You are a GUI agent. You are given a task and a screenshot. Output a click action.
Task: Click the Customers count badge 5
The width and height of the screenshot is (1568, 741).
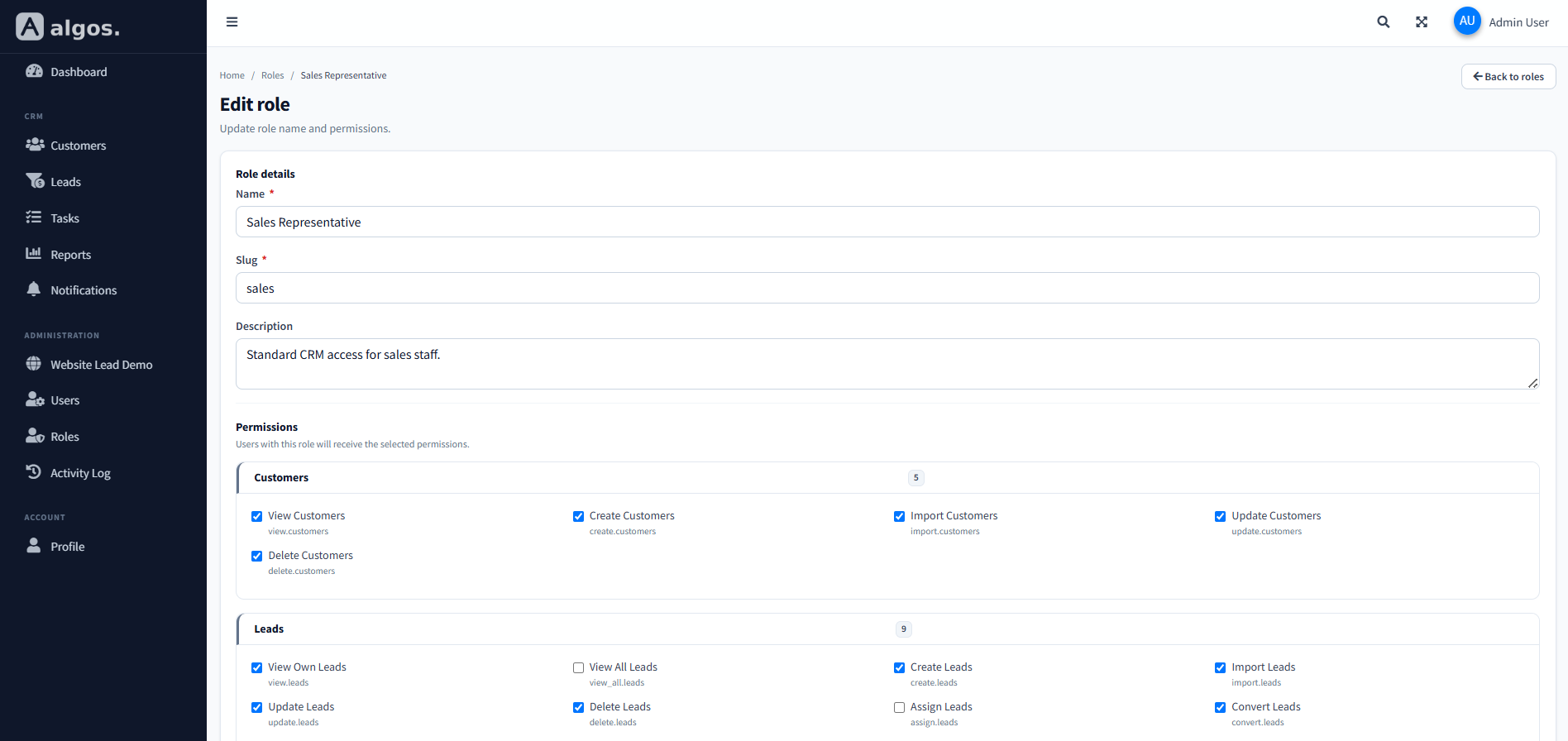(x=915, y=478)
